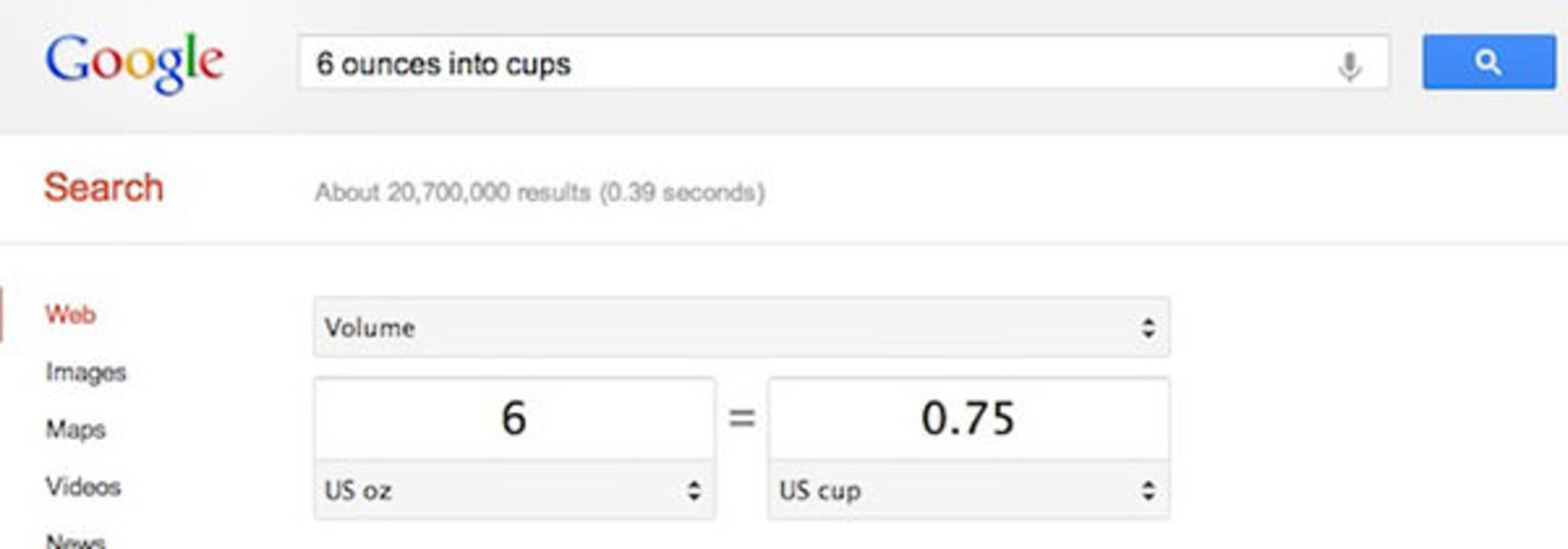Expand the US cup unit dropdown
Screen dimensions: 1568x549
[x=968, y=491]
